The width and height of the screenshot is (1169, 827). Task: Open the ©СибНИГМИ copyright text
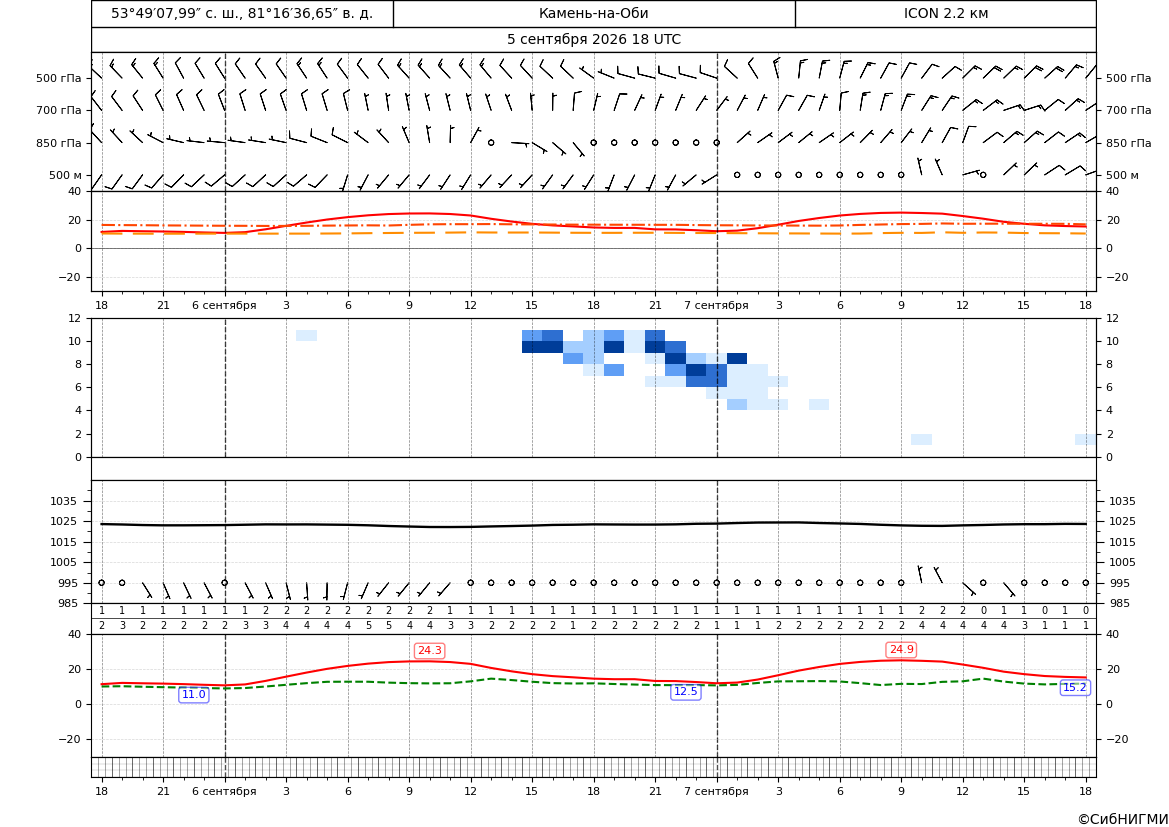(1123, 819)
